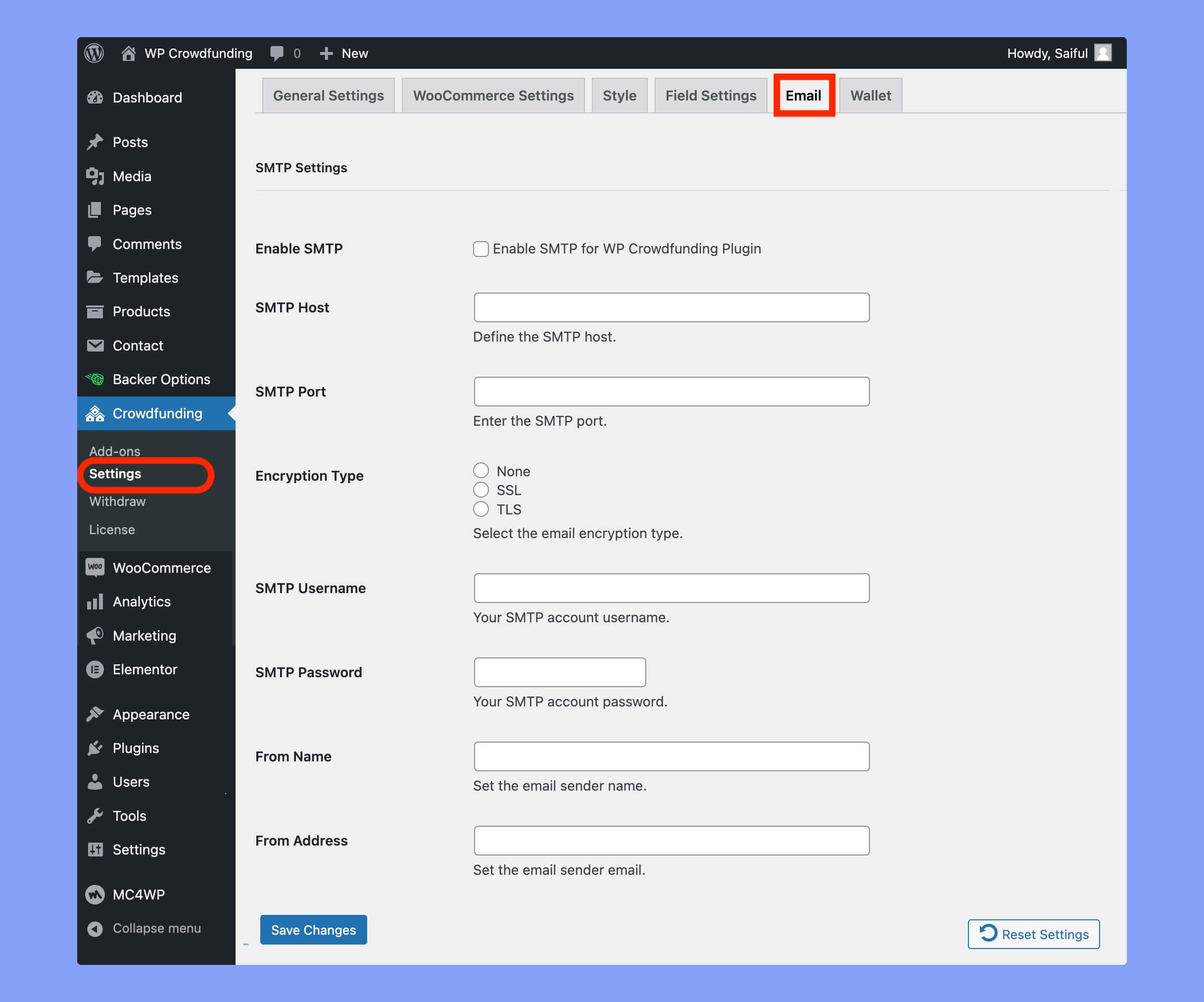
Task: Enable SMTP for WP Crowdfunding Plugin
Action: pyautogui.click(x=480, y=248)
